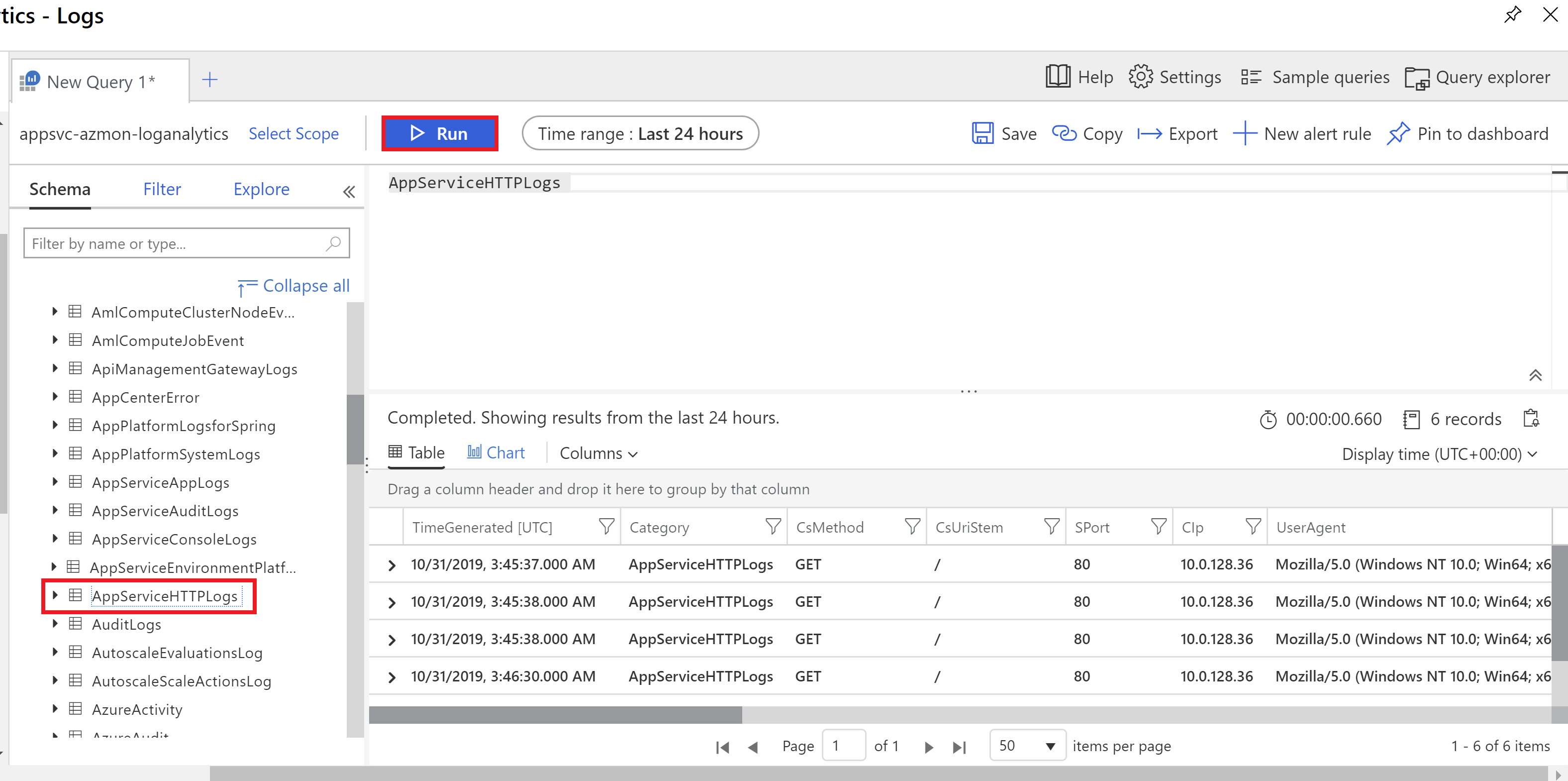Click the results horizontal scrollbar
1568x781 pixels.
(555, 715)
